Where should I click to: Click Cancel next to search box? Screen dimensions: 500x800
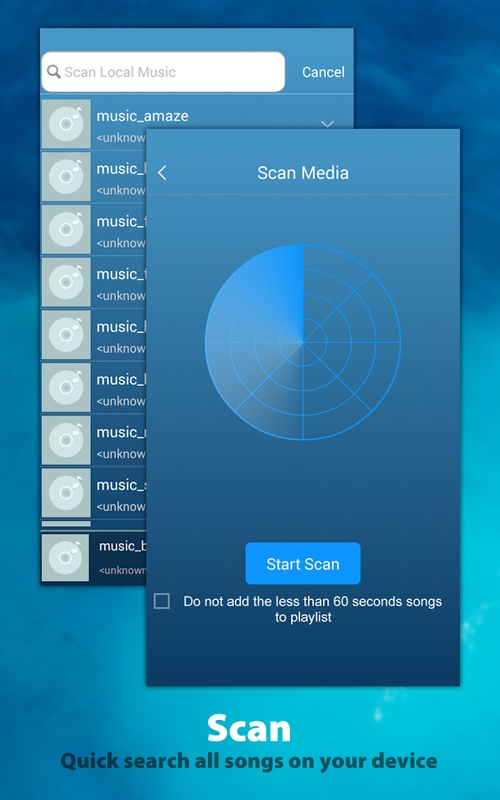323,72
